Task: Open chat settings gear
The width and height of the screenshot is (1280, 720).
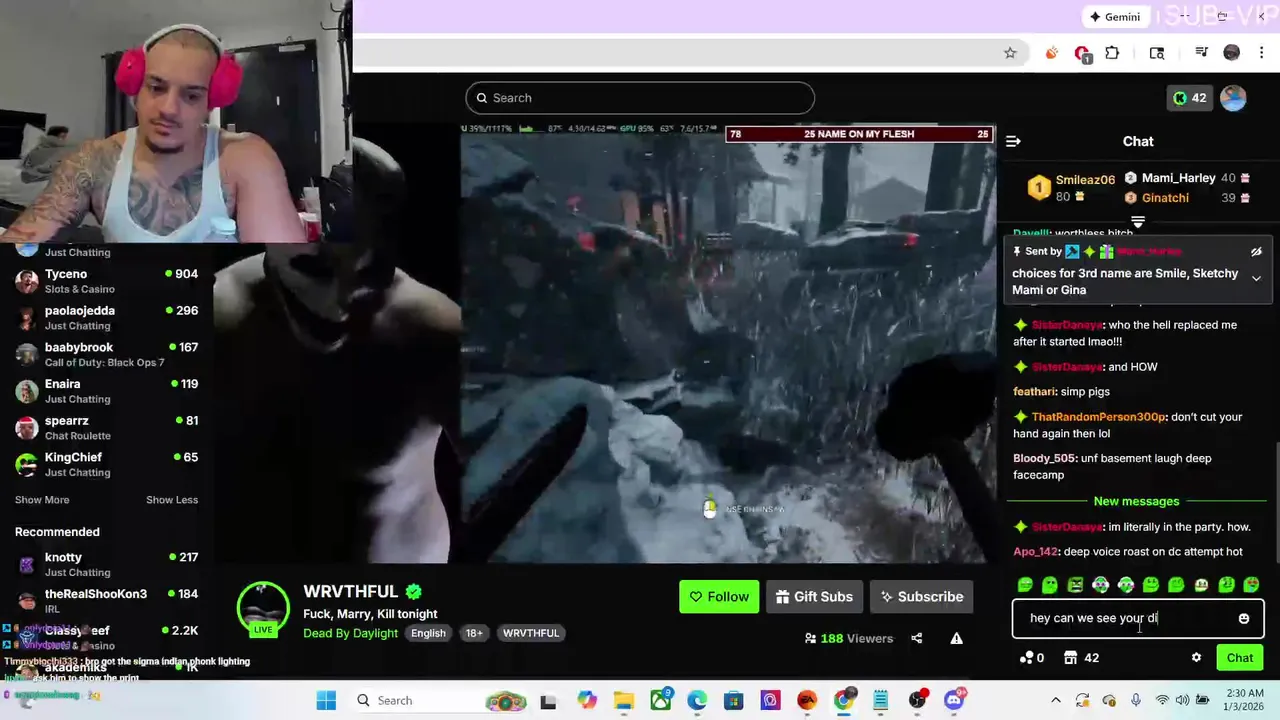Action: coord(1196,658)
